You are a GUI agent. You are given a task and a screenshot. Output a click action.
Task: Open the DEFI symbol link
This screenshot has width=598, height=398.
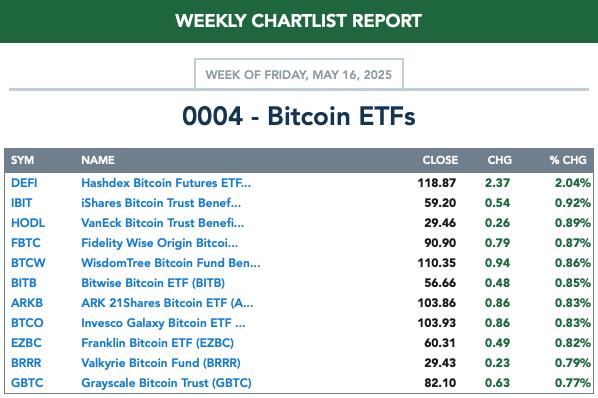tap(24, 183)
